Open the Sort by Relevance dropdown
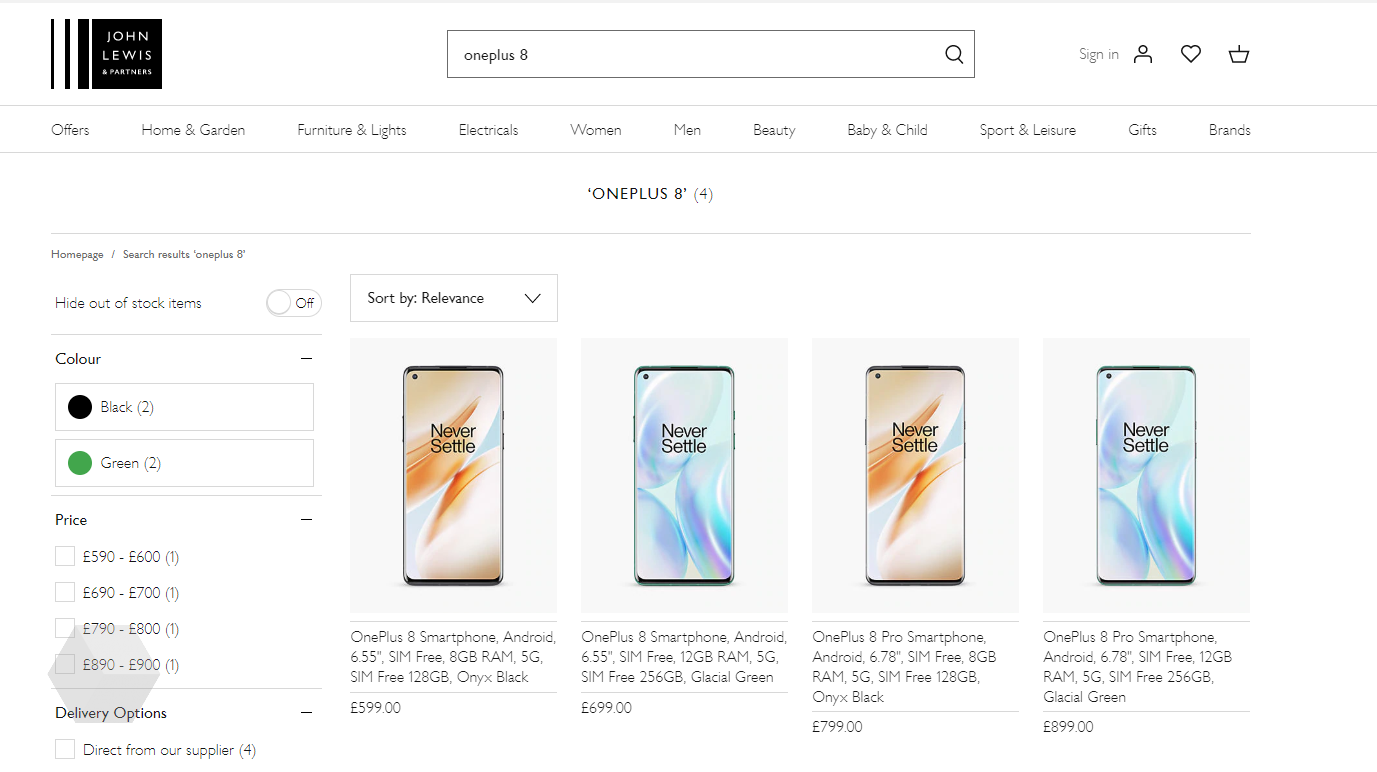 [453, 297]
